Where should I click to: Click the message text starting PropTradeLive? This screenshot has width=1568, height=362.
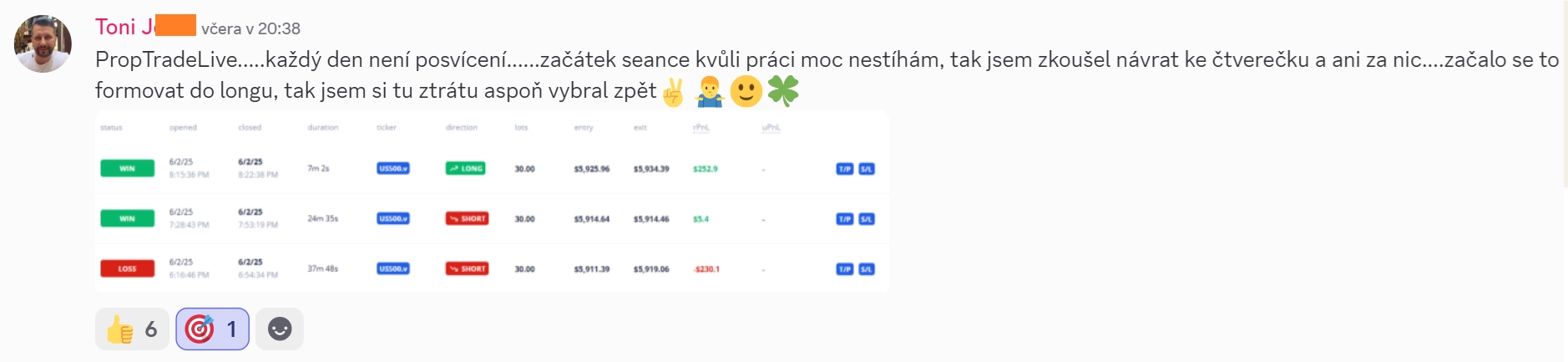[x=827, y=75]
